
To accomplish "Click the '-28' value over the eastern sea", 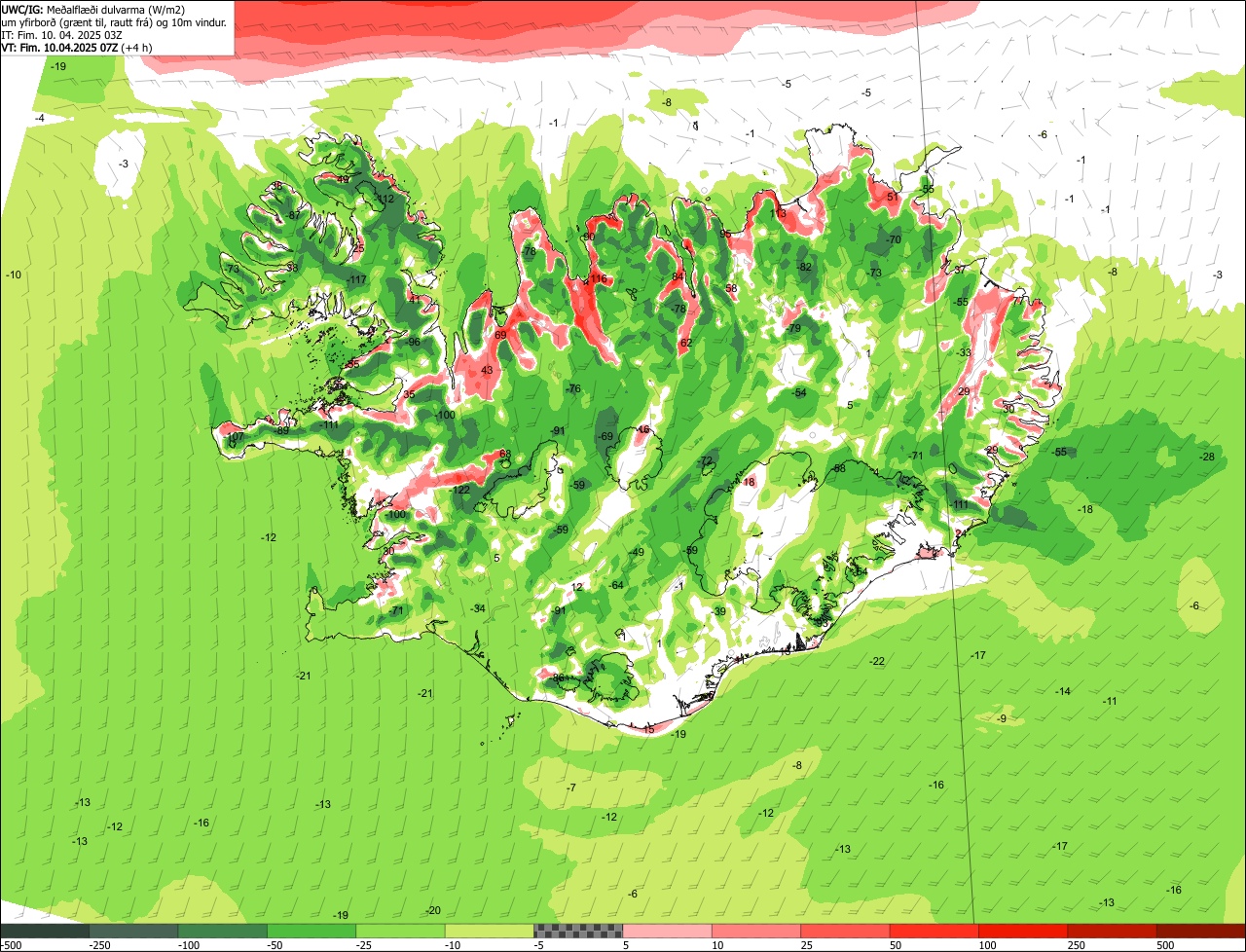I will 1207,457.
